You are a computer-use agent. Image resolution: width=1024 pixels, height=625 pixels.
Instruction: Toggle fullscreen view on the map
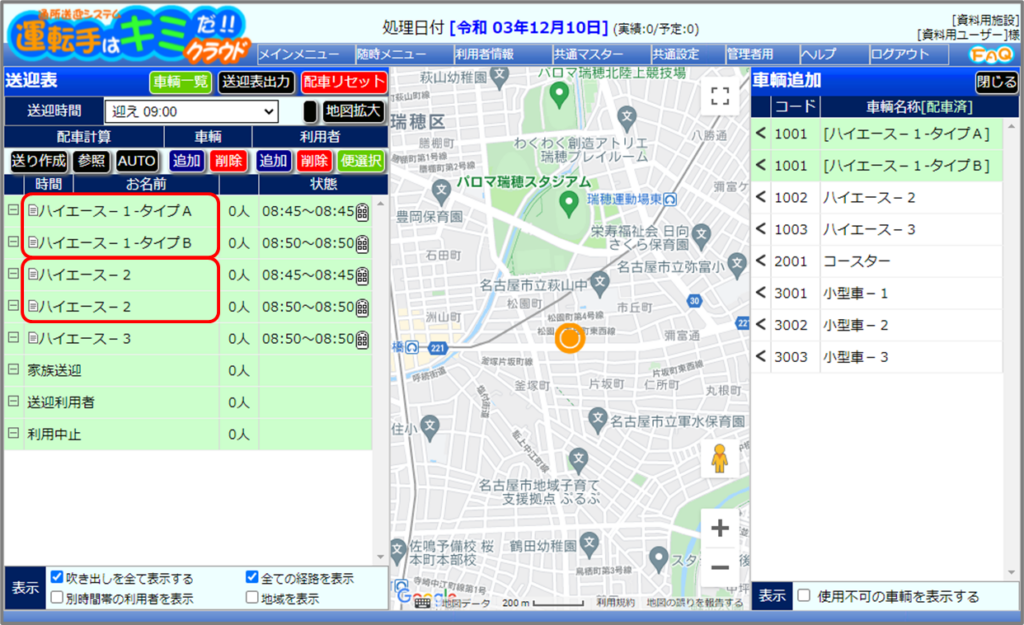(x=719, y=96)
